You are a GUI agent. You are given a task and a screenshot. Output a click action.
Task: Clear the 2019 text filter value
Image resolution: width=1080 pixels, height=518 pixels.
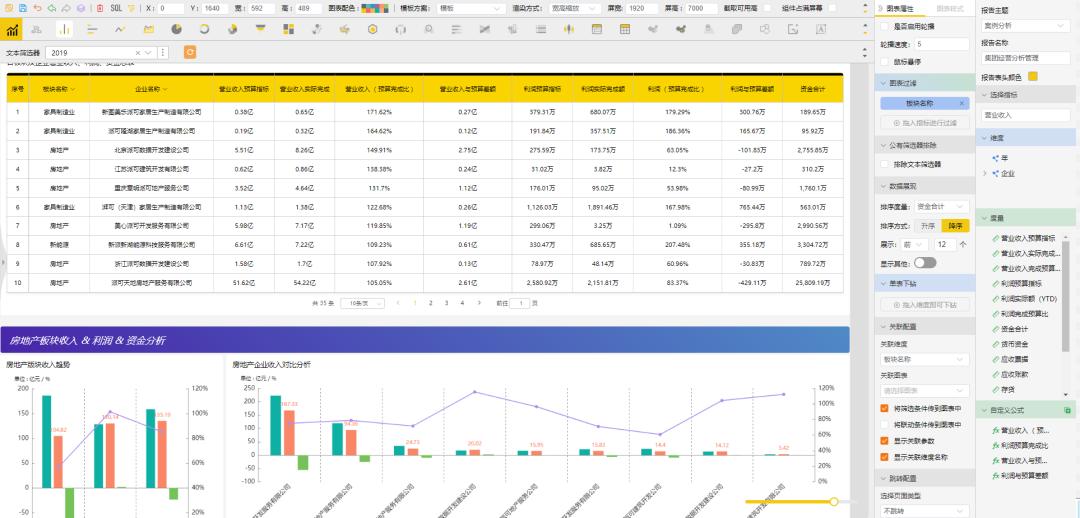[x=138, y=53]
